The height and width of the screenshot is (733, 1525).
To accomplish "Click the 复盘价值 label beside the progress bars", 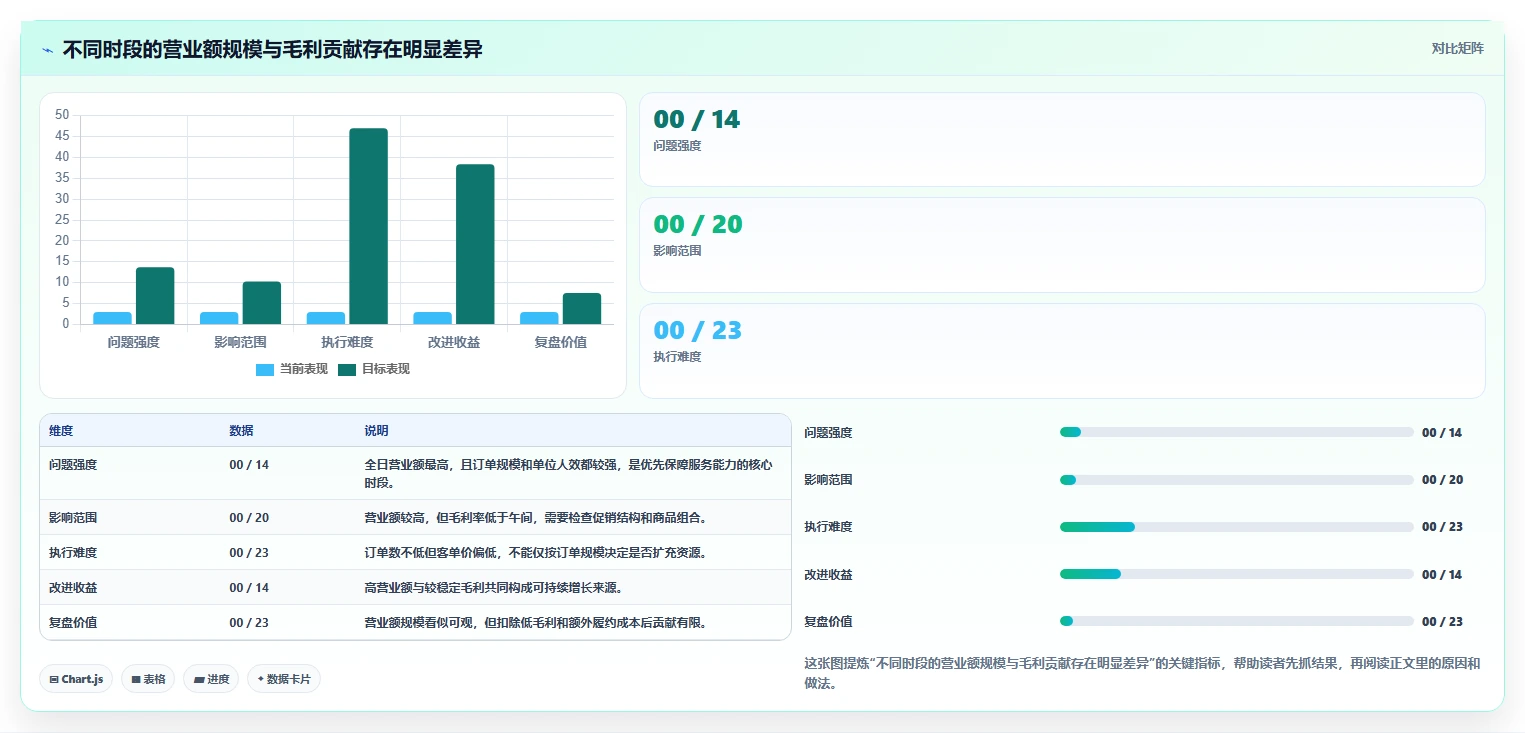I will click(828, 622).
